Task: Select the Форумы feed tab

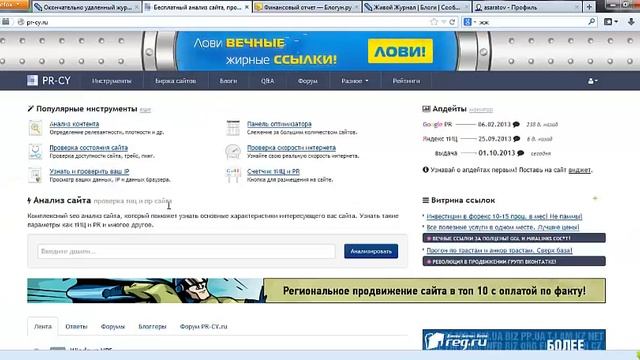Action: coord(113,327)
